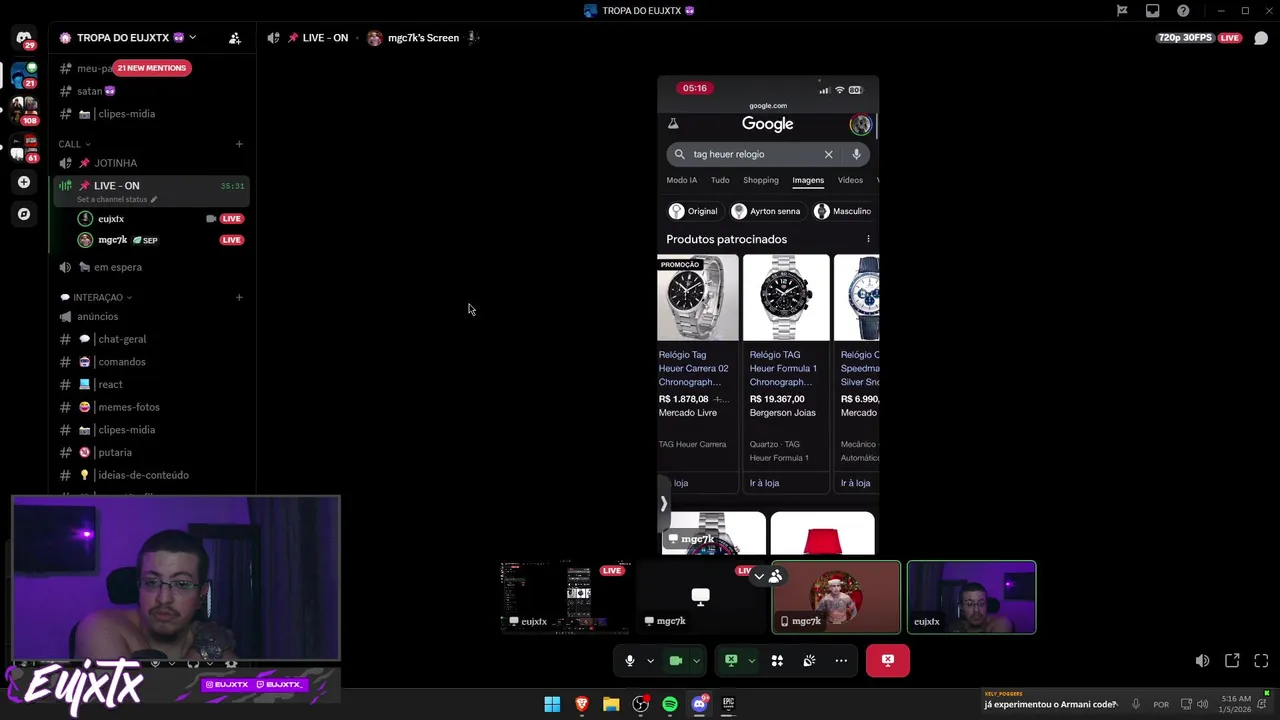The width and height of the screenshot is (1280, 720).
Task: Show the call chat bubble icon
Action: click(x=1261, y=38)
